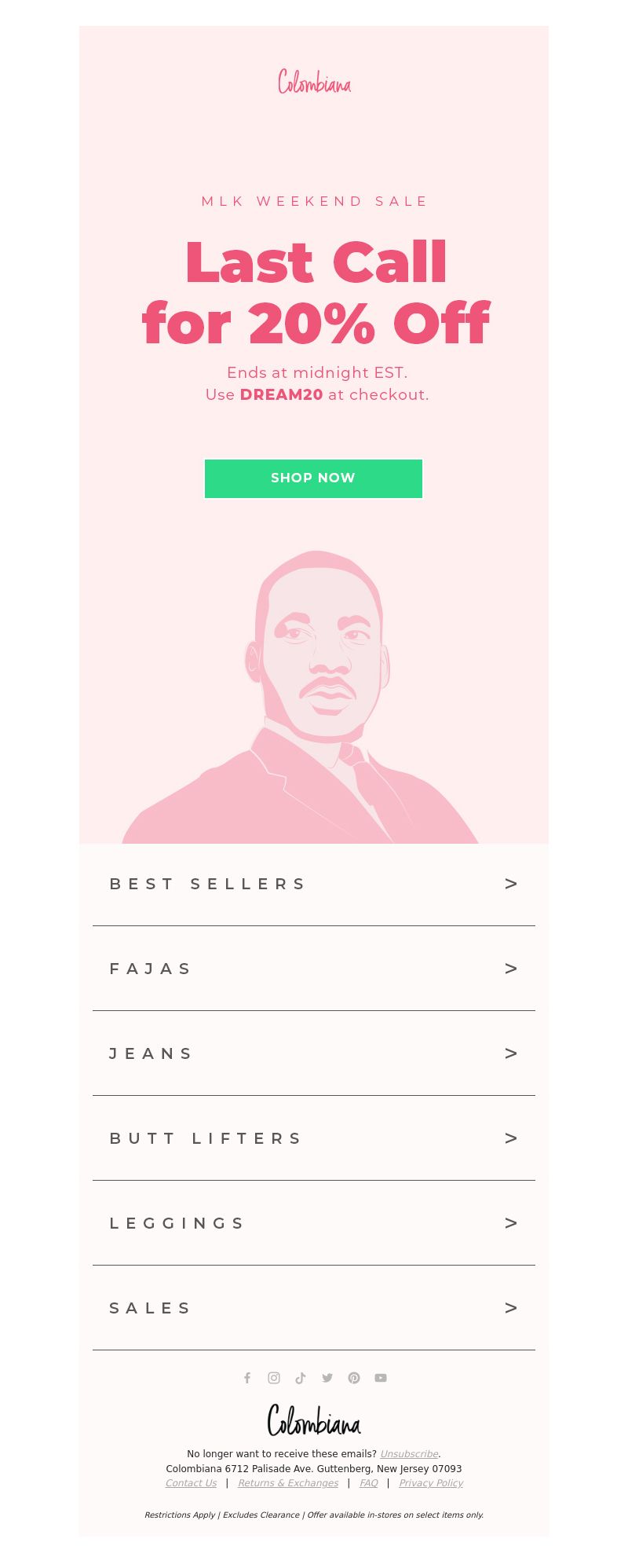Open the Instagram social icon
This screenshot has width=628, height=1568.
click(x=274, y=1378)
